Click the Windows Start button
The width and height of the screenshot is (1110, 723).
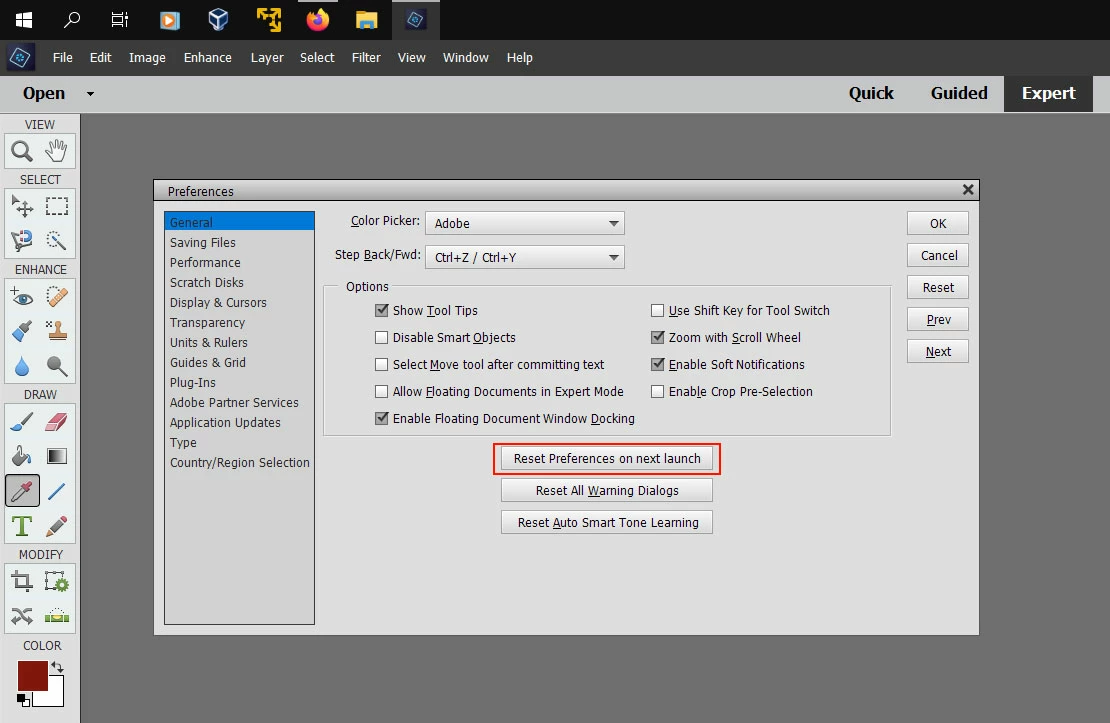[x=23, y=20]
